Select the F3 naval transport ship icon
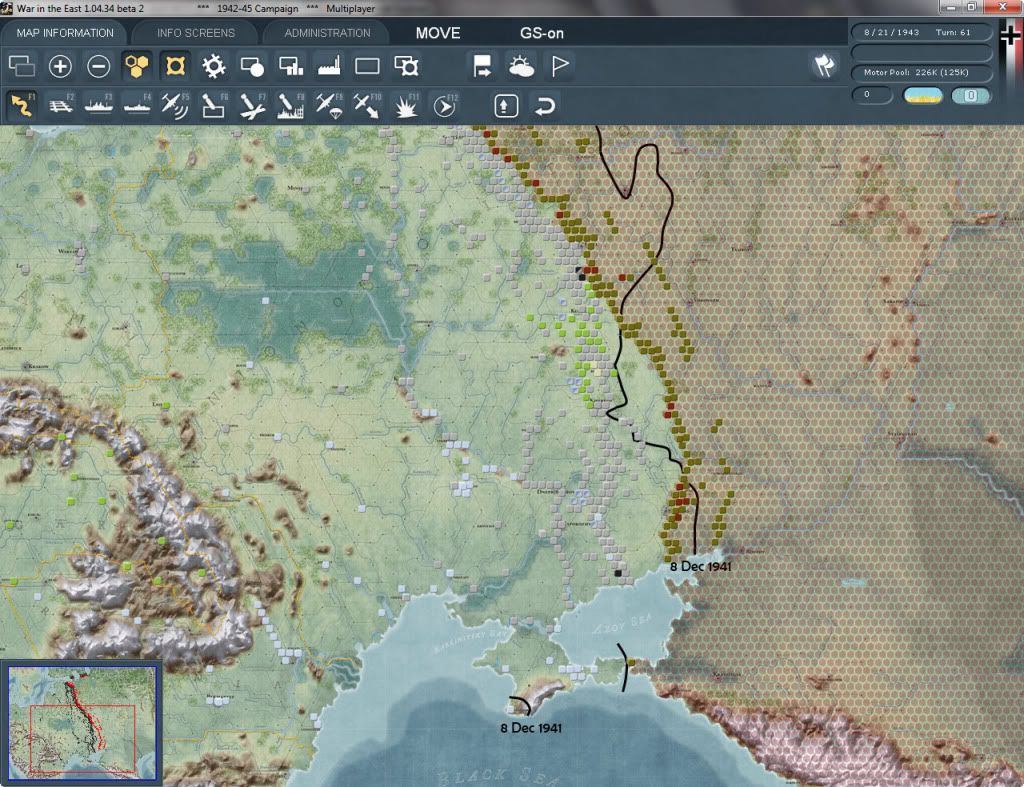 click(x=99, y=105)
